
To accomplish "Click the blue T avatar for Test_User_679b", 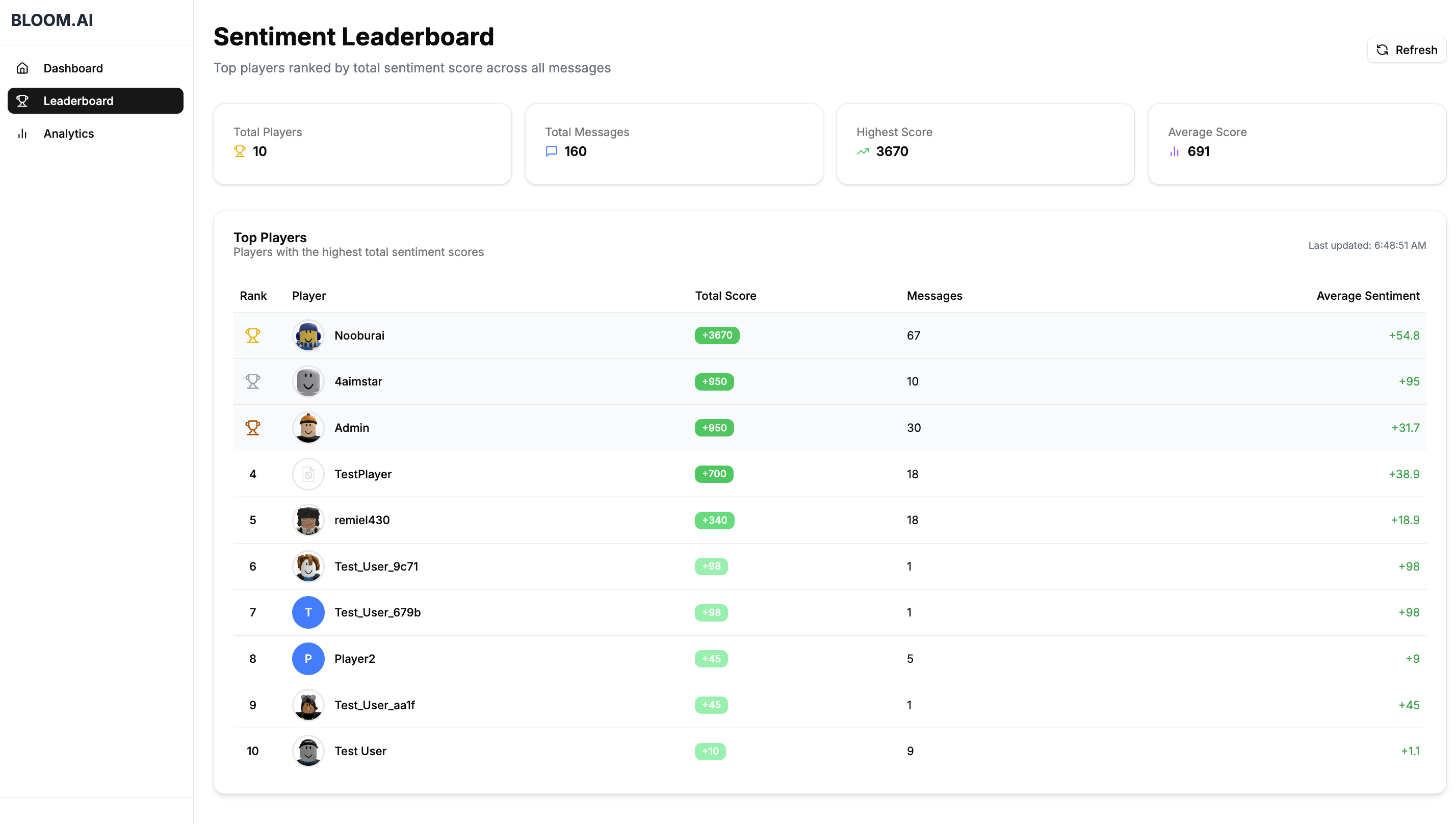I will (308, 612).
